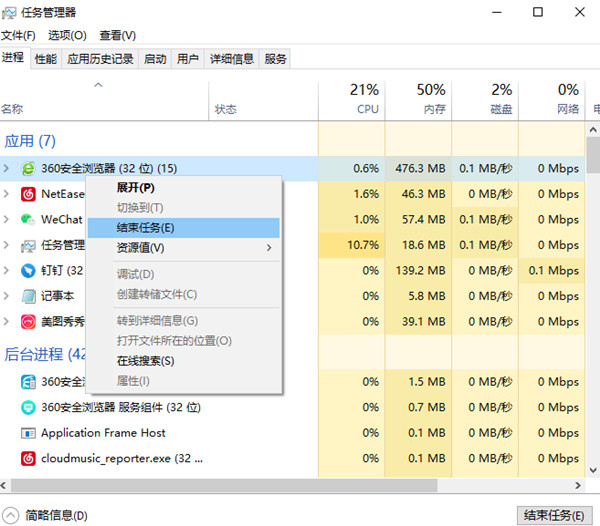
Task: Click the DingTalk app icon
Action: tap(28, 270)
